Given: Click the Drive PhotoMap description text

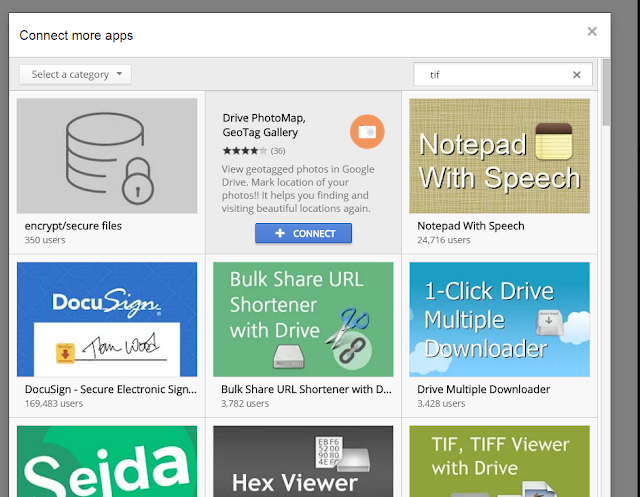Looking at the screenshot, I should click(298, 189).
